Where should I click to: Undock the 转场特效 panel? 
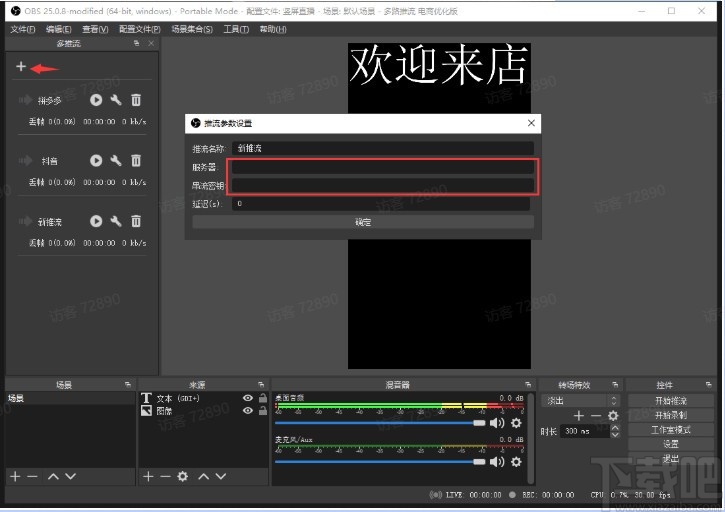tap(615, 384)
